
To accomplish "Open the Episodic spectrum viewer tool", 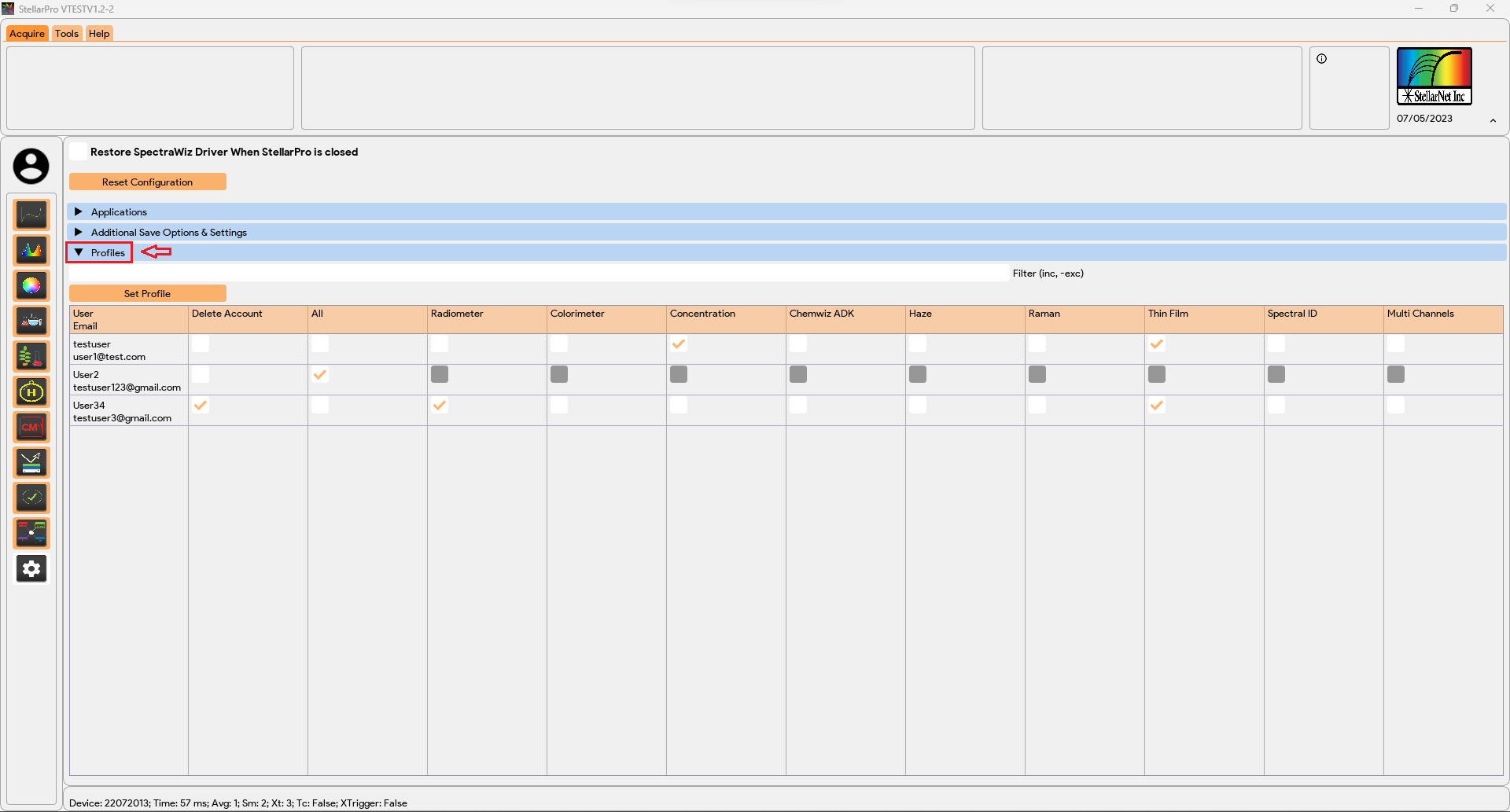I will (31, 250).
